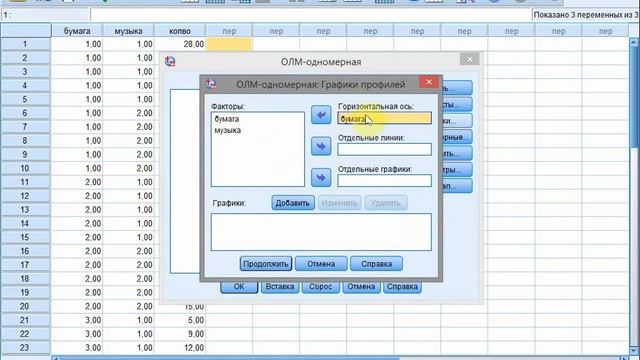Click бумага cell in row 21
The height and width of the screenshot is (360, 640).
77,320
